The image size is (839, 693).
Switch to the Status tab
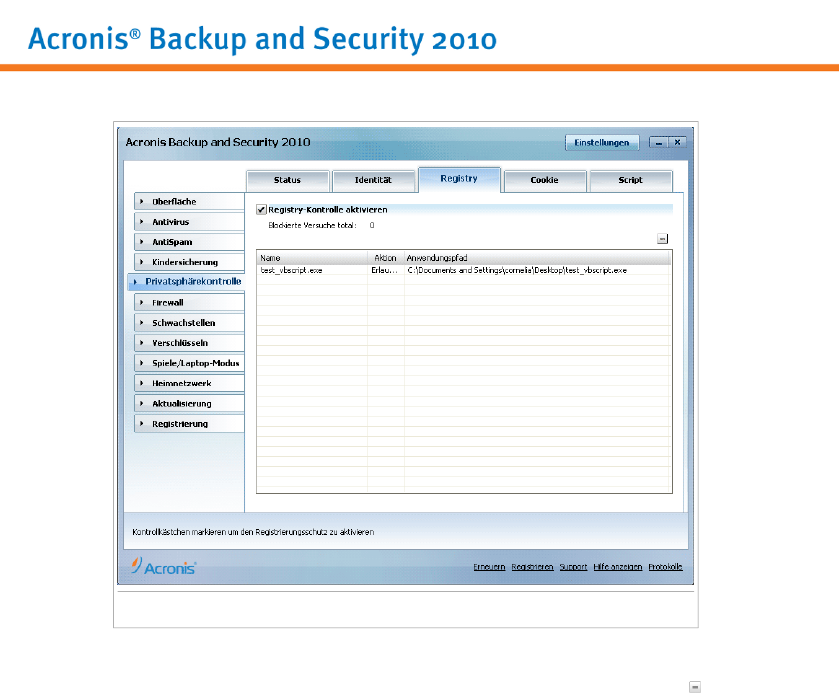pyautogui.click(x=287, y=180)
